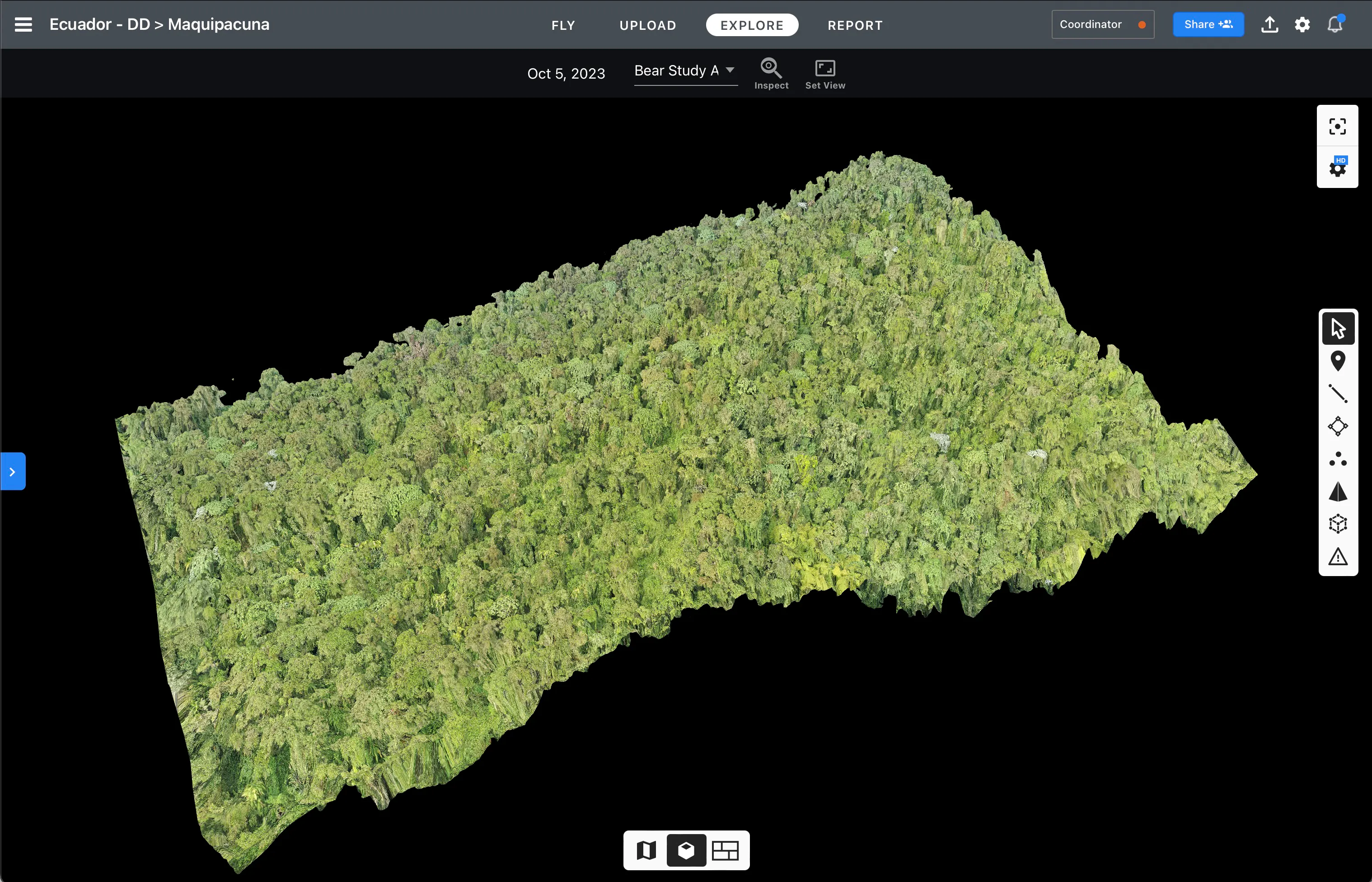Click the Set View button
This screenshot has width=1372, height=882.
[x=825, y=74]
